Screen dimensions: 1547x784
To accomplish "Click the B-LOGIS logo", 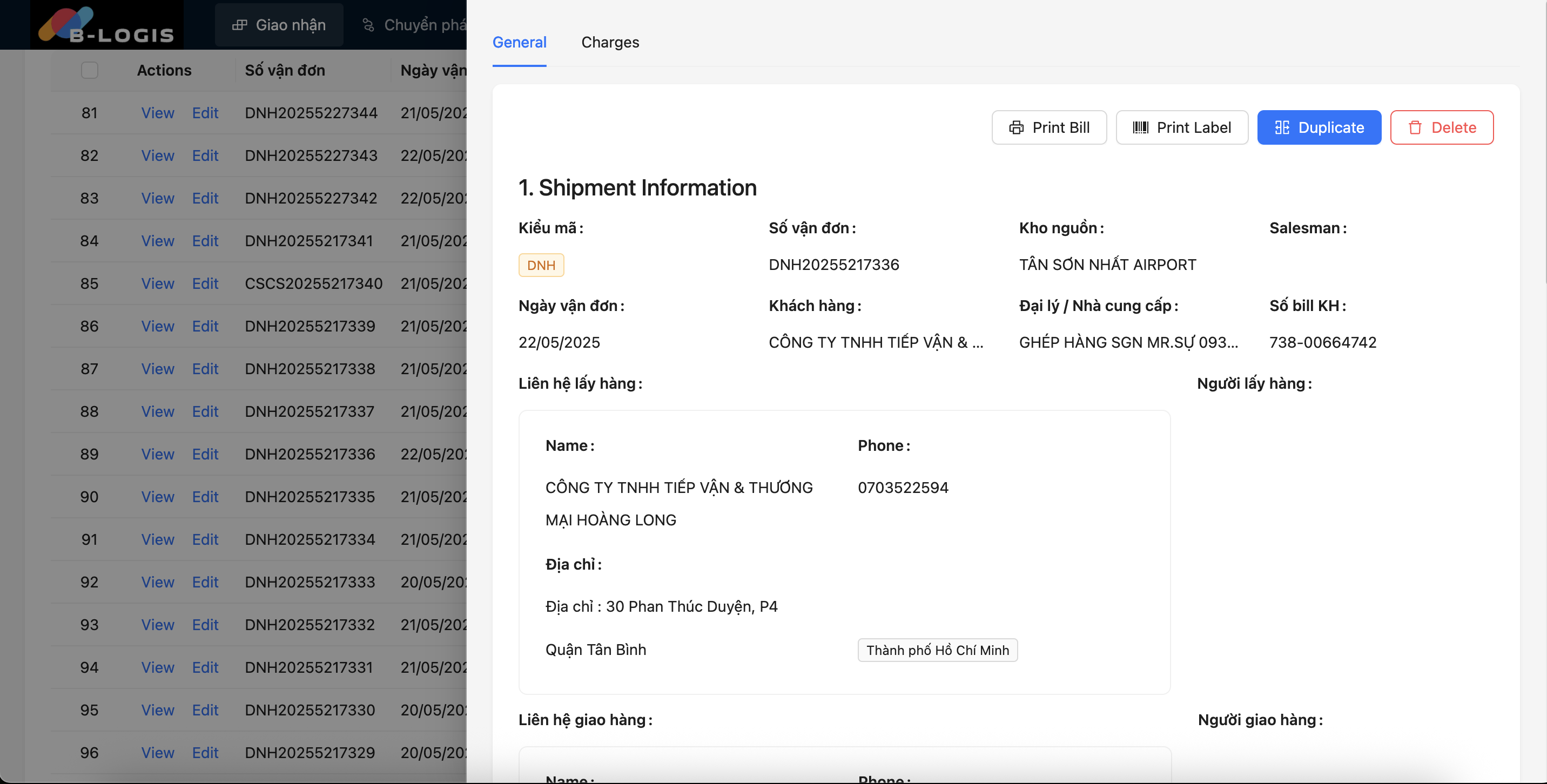I will point(106,25).
